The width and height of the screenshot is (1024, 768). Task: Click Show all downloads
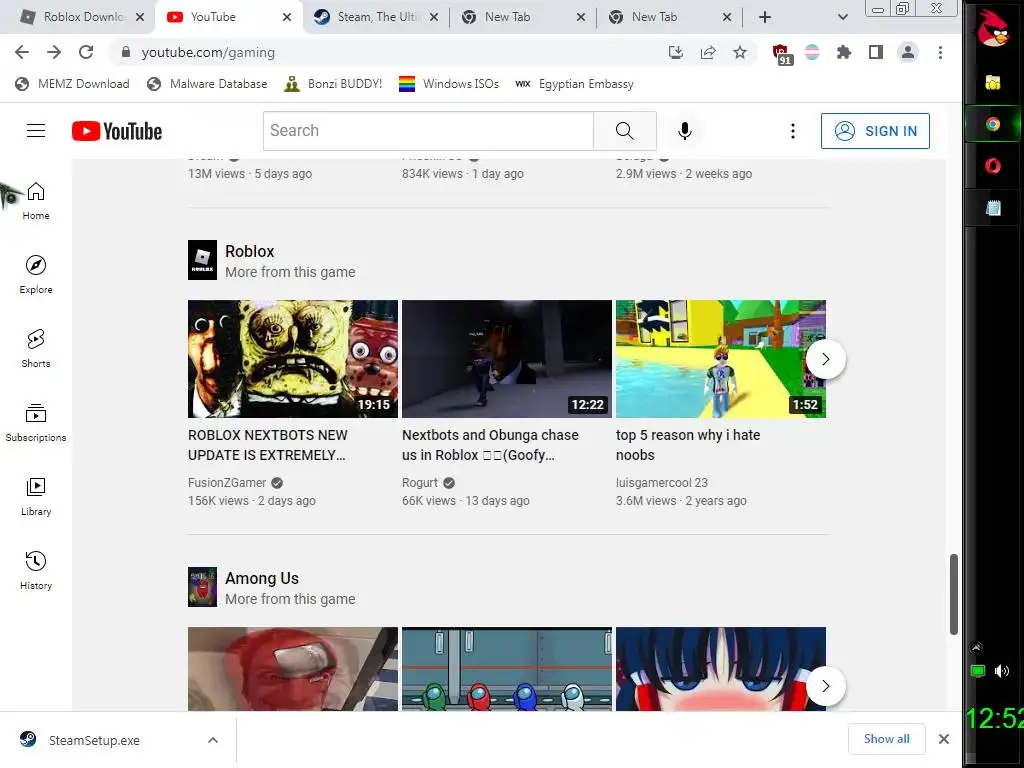coord(886,739)
